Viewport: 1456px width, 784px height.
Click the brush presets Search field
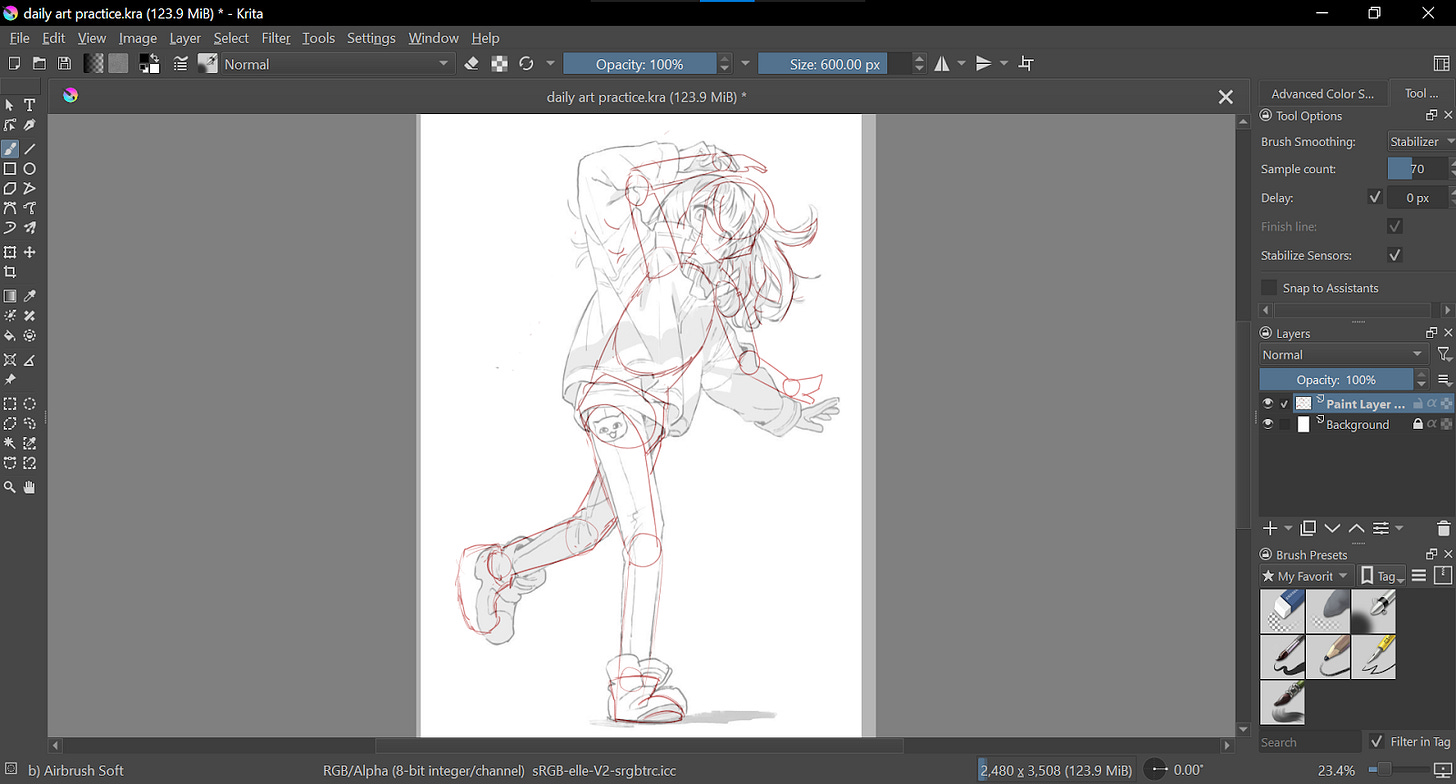coord(1309,742)
